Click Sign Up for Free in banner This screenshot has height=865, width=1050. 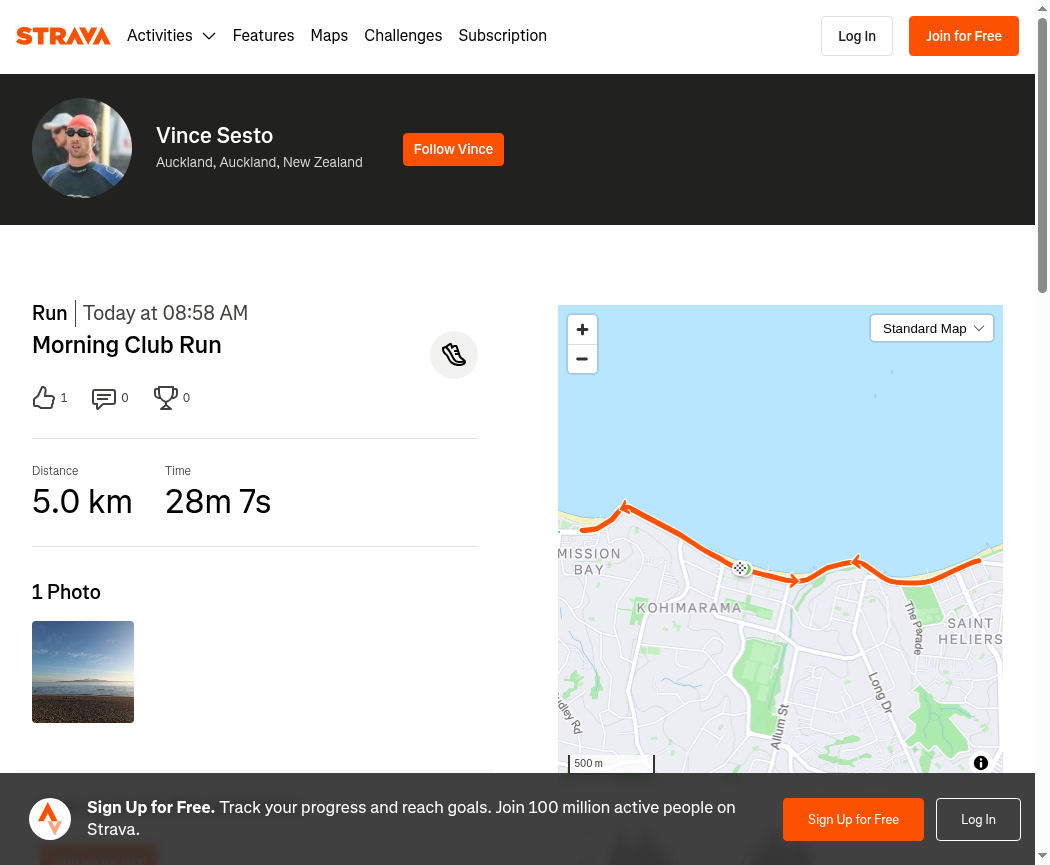(853, 819)
